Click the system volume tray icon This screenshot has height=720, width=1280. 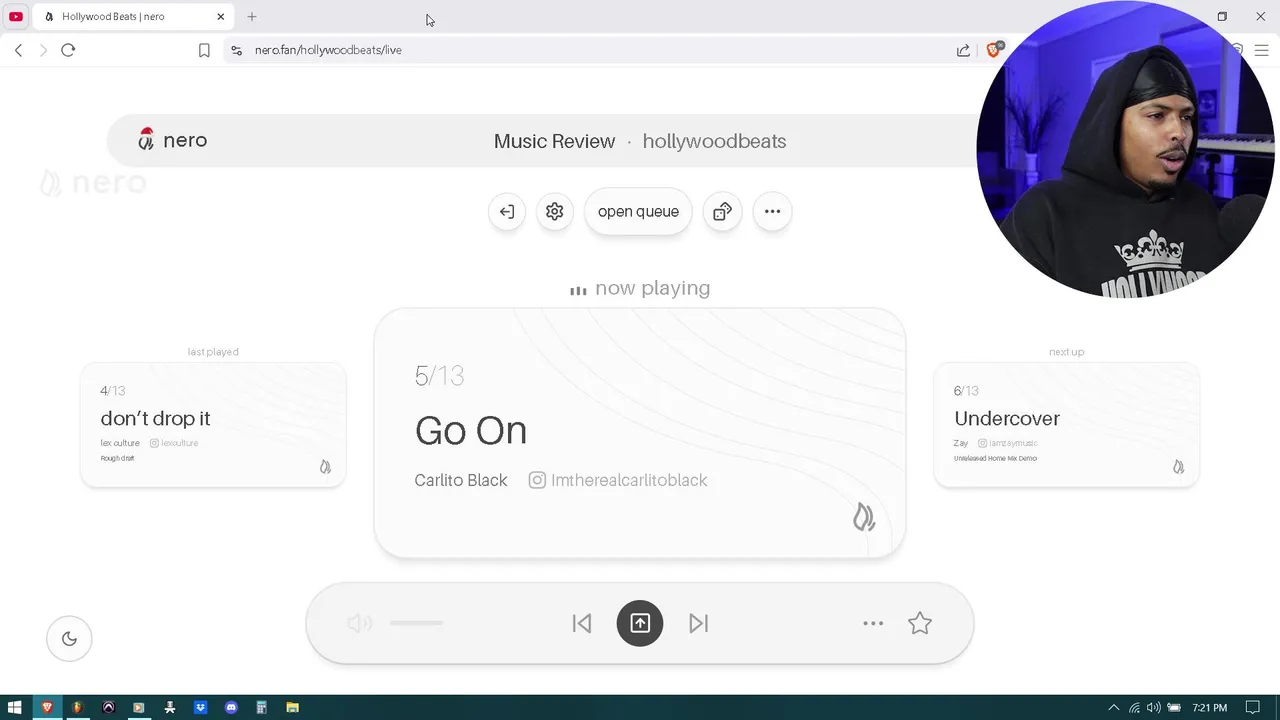[x=1154, y=708]
